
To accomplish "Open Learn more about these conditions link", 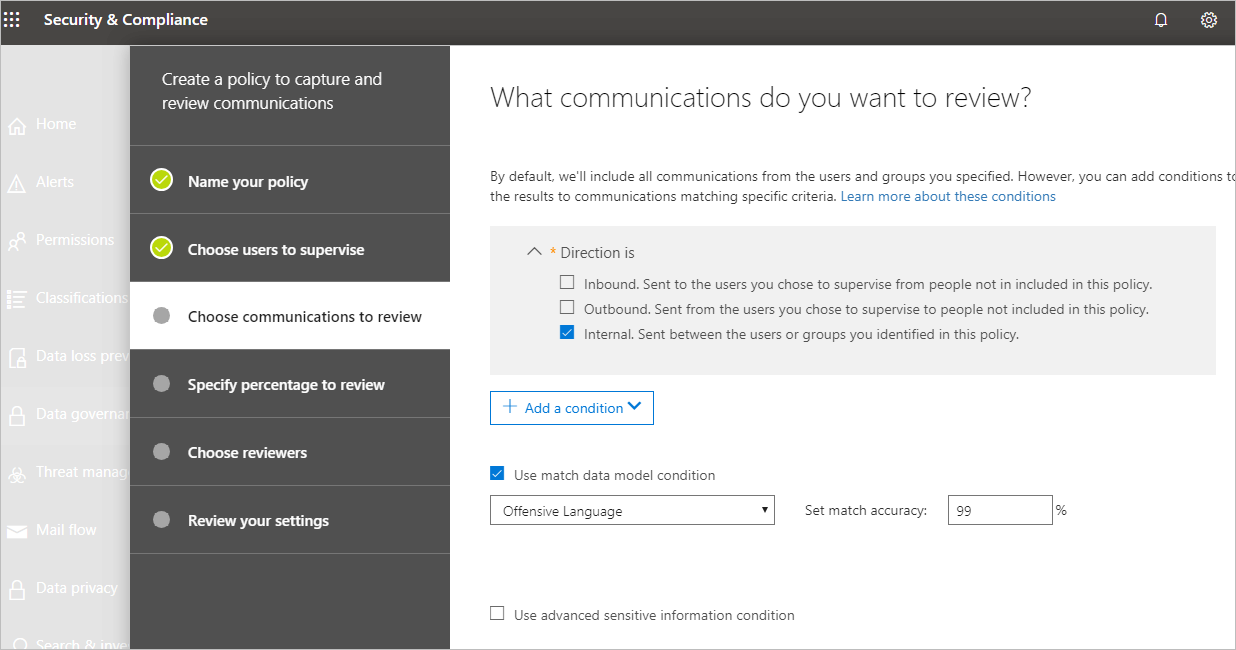I will pos(946,195).
